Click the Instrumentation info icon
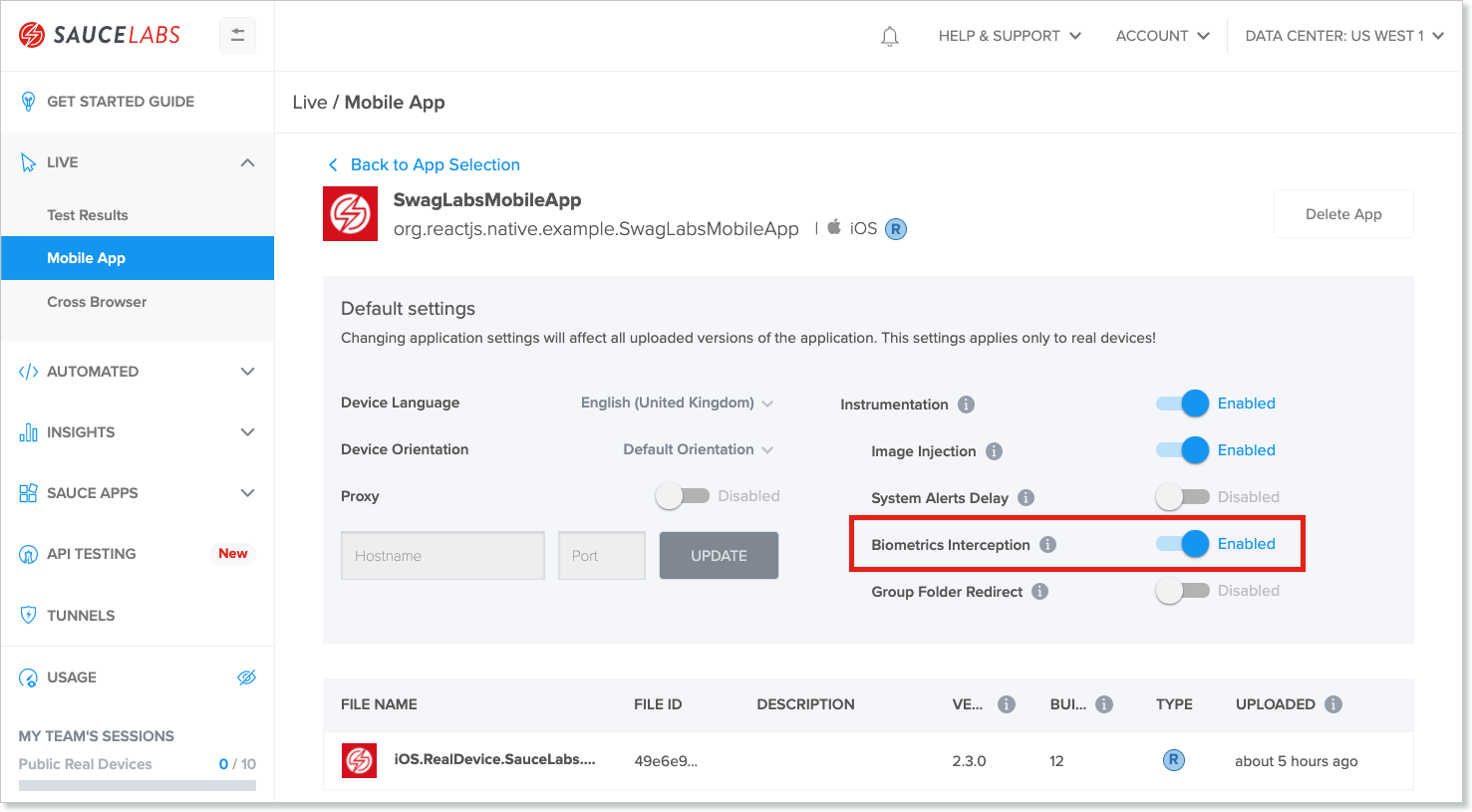 [x=966, y=405]
